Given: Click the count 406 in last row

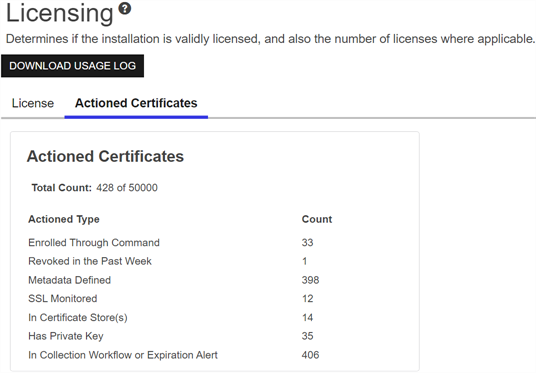Looking at the screenshot, I should (310, 355).
